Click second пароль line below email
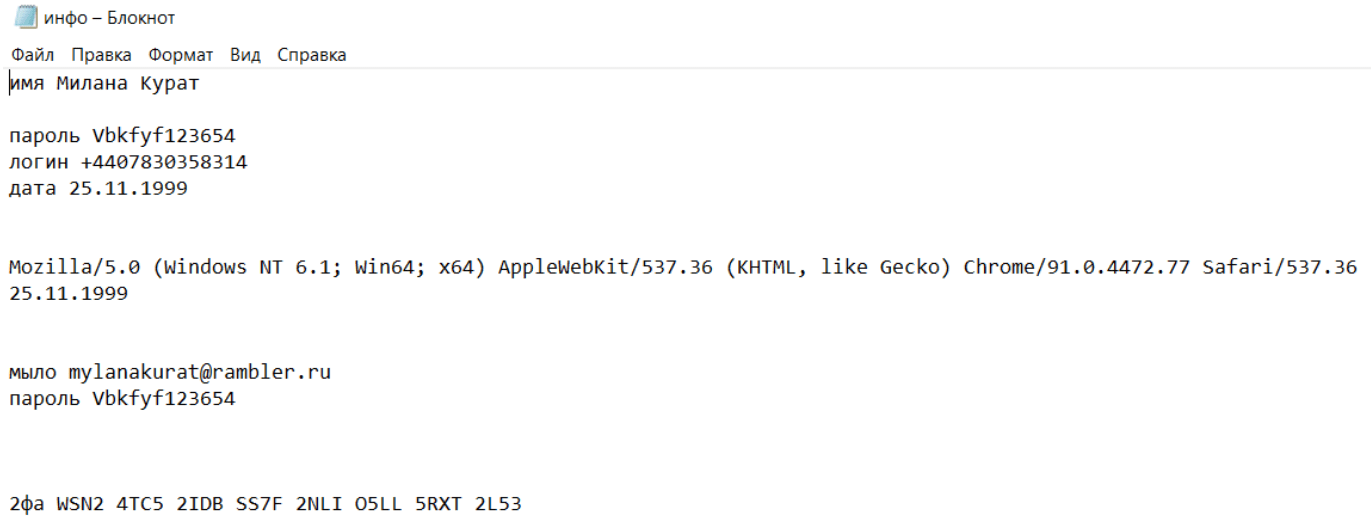This screenshot has width=1371, height=529. point(122,399)
